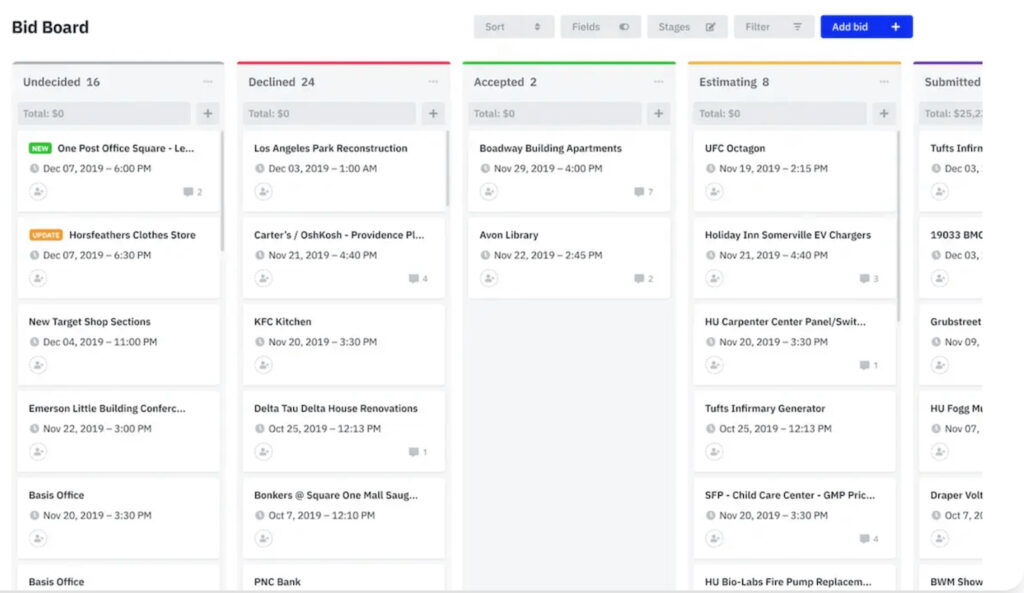Edit stages with the Stages button
This screenshot has height=593, width=1024.
(x=687, y=27)
